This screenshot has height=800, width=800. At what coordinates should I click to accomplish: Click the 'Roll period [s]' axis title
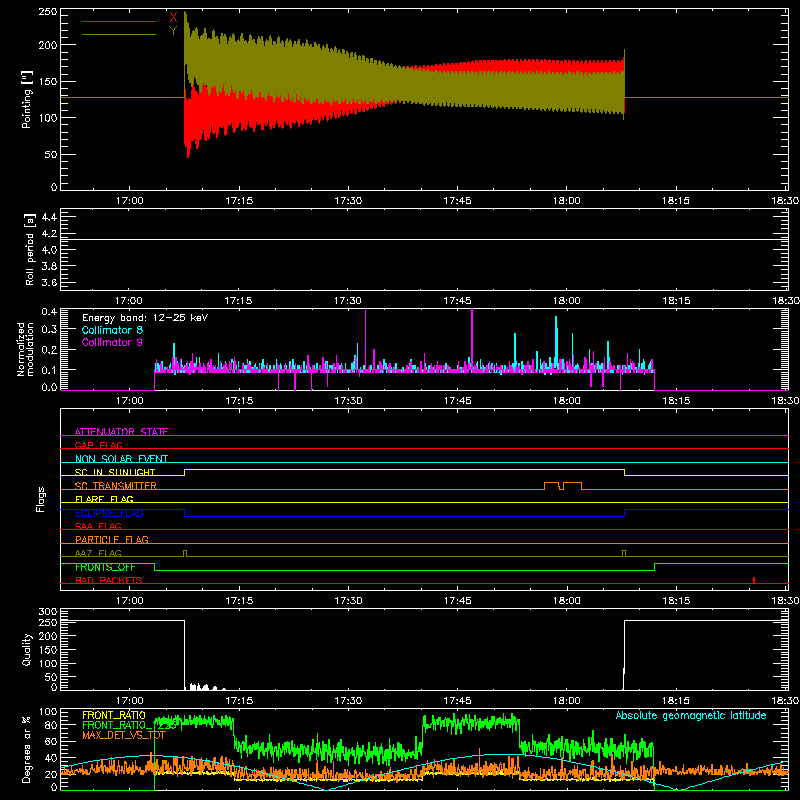(29, 249)
